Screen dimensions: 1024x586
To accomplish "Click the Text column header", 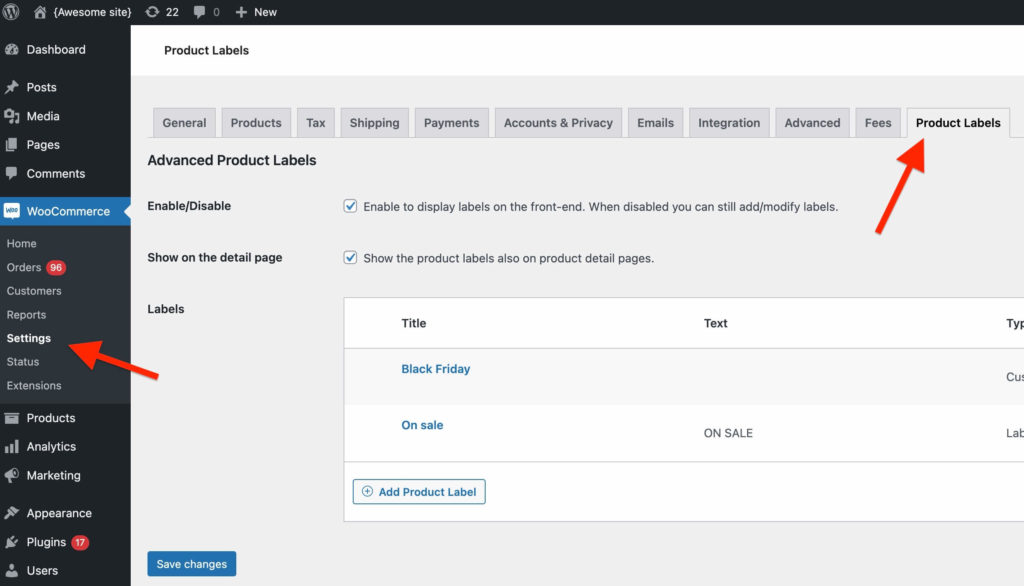I will point(715,323).
